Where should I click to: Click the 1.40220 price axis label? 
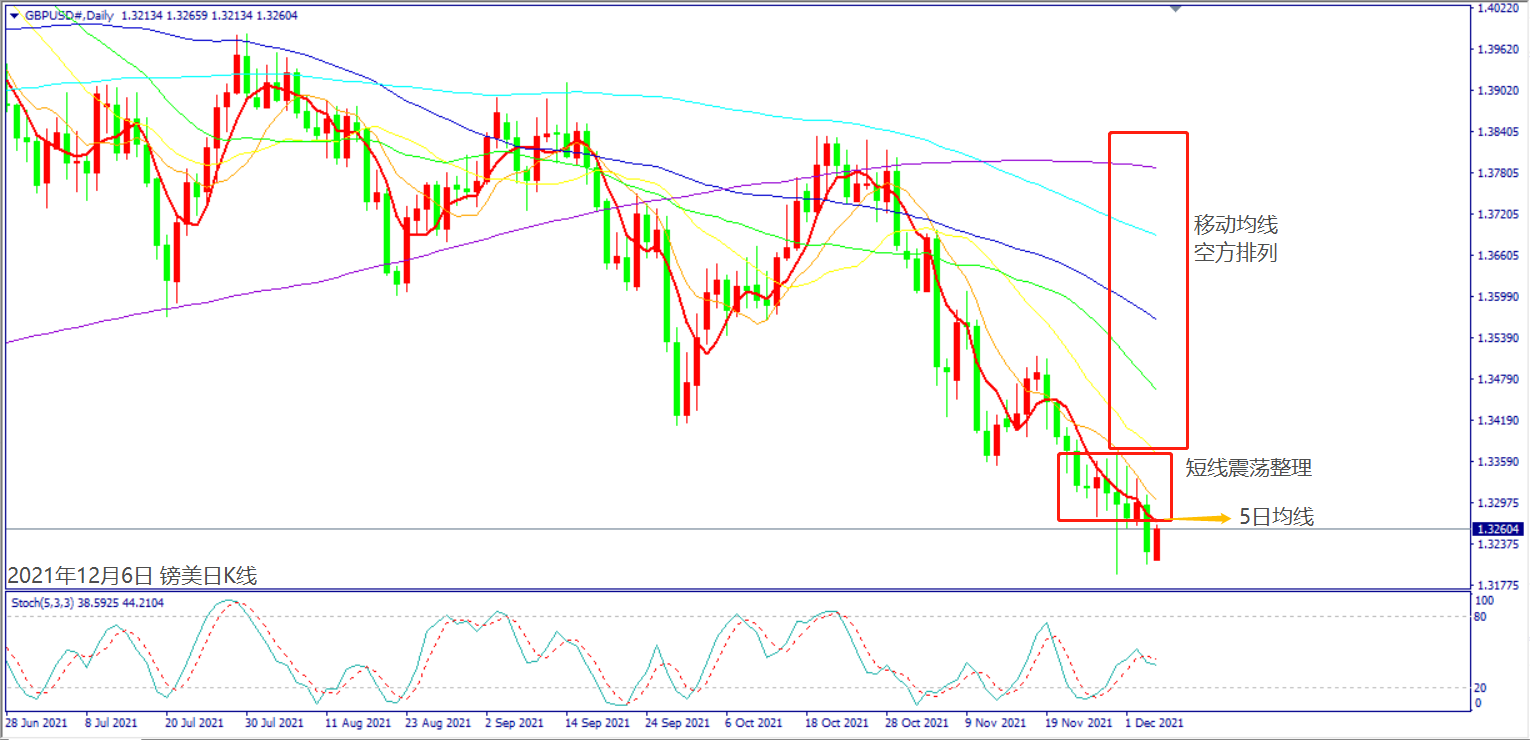click(1498, 8)
